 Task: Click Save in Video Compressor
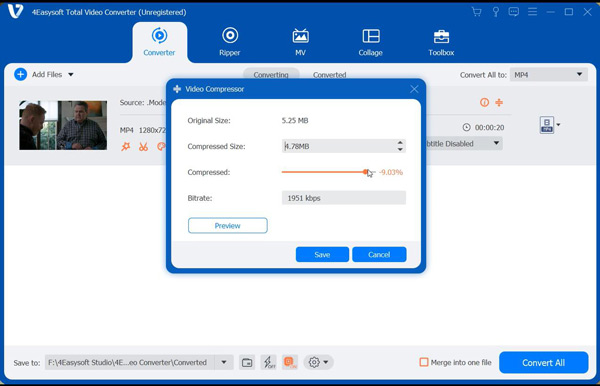[322, 254]
